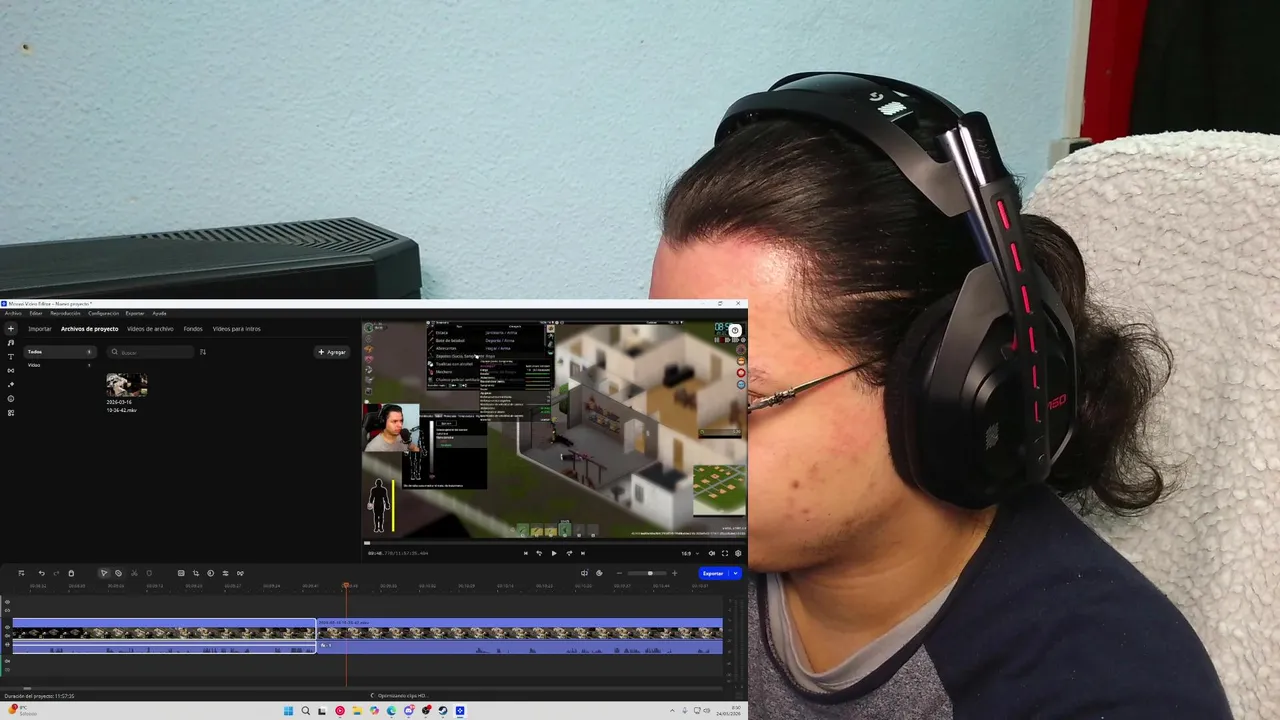The width and height of the screenshot is (1280, 720).
Task: Switch to Archivos de proyecto tab
Action: coord(89,329)
